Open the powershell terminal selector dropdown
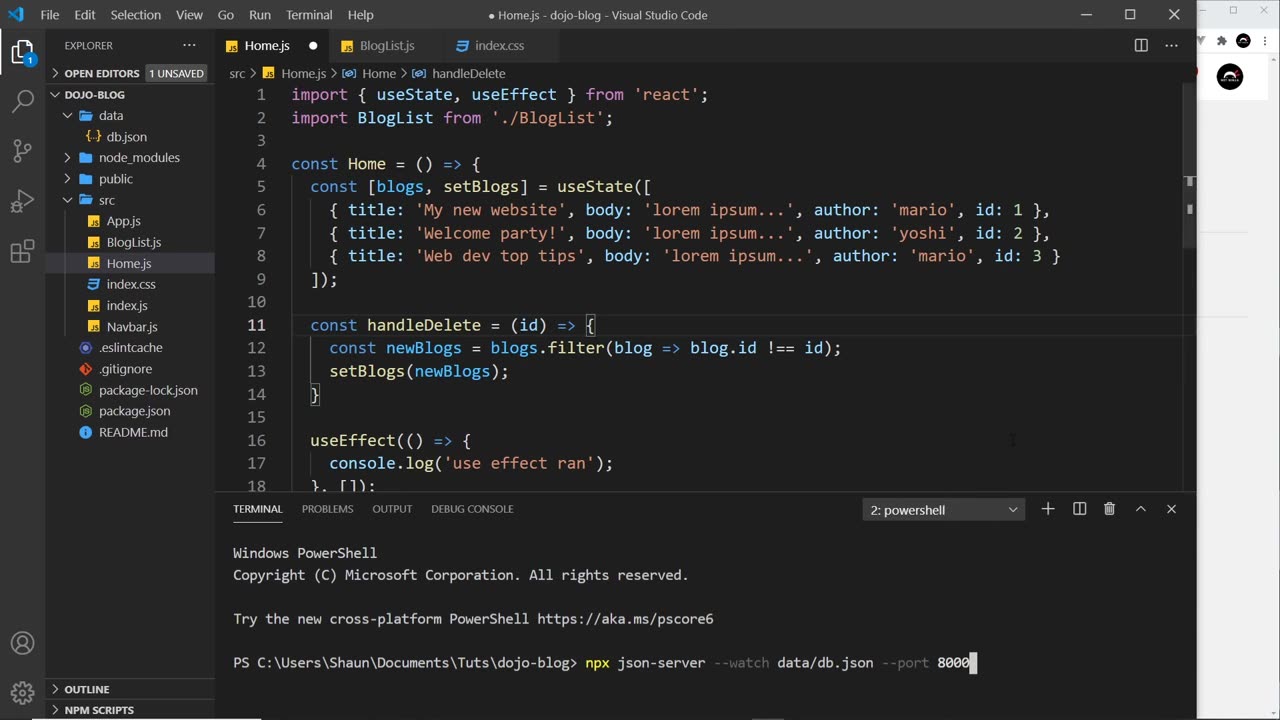Viewport: 1280px width, 720px height. coord(944,510)
